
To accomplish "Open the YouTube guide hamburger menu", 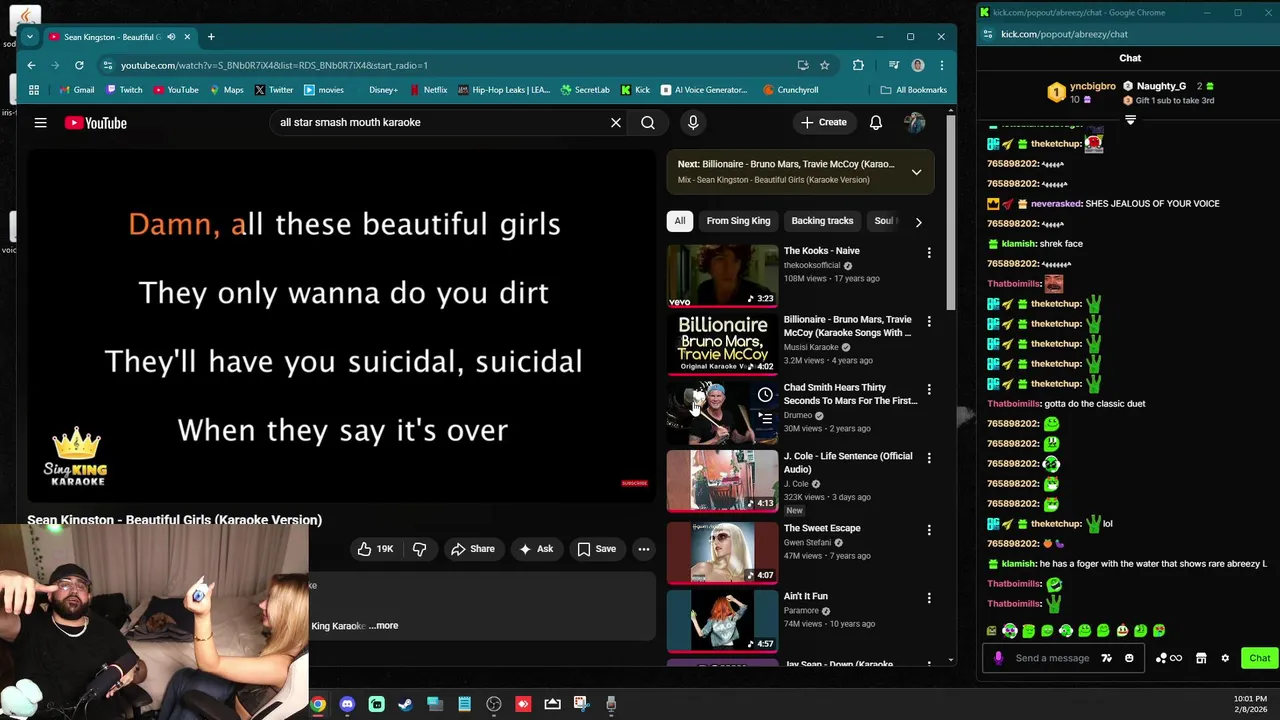I will click(x=40, y=123).
